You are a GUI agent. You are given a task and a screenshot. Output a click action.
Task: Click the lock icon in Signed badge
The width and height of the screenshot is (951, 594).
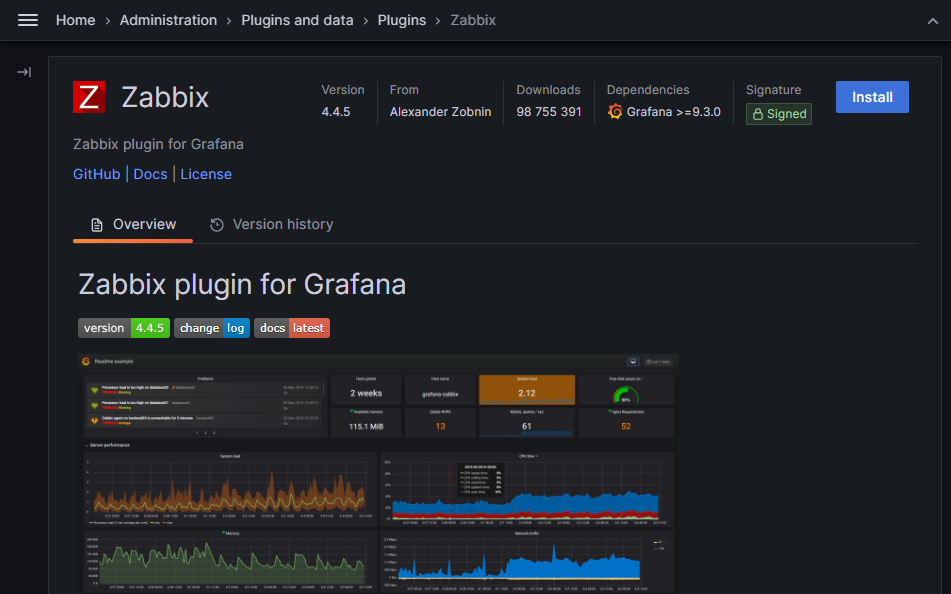coord(758,114)
